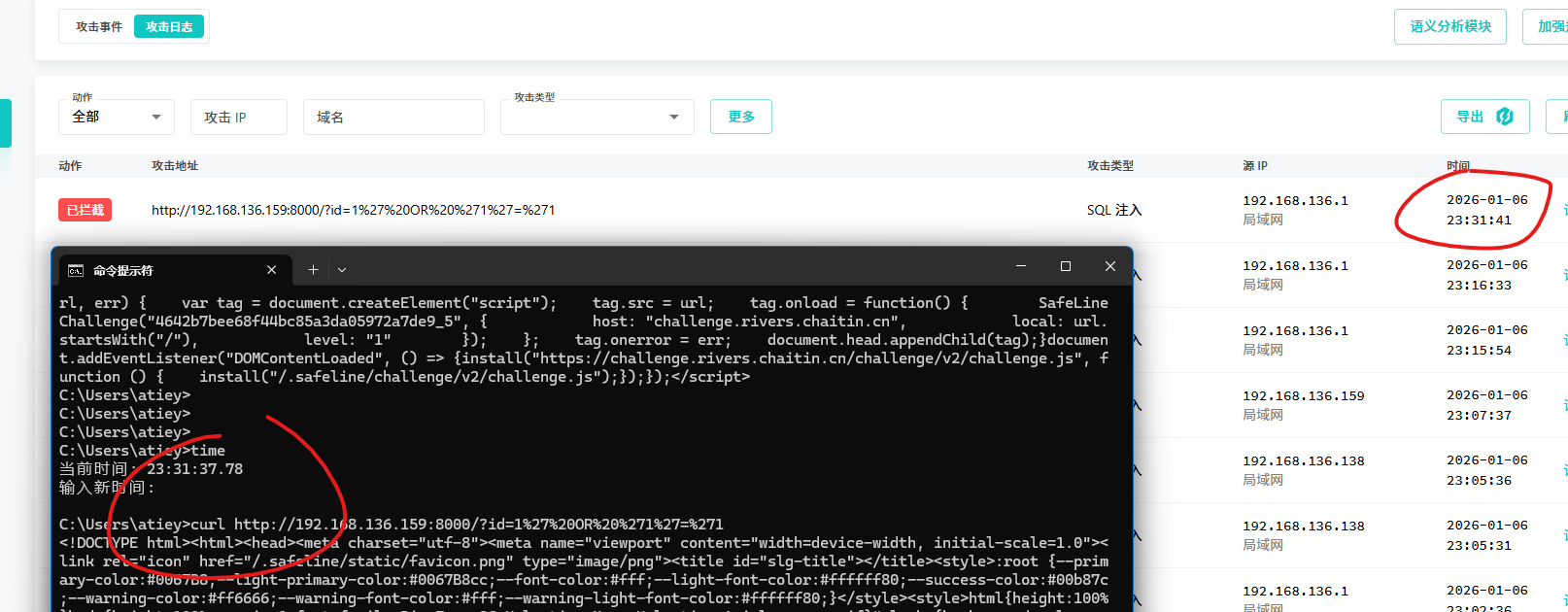Expand the 攻击类型 dropdown
Screen dimensions: 1568x612
coord(597,117)
